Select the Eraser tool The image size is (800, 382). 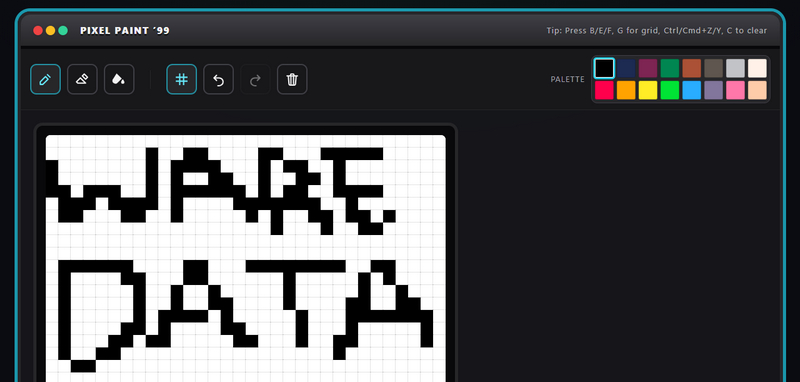(x=82, y=80)
